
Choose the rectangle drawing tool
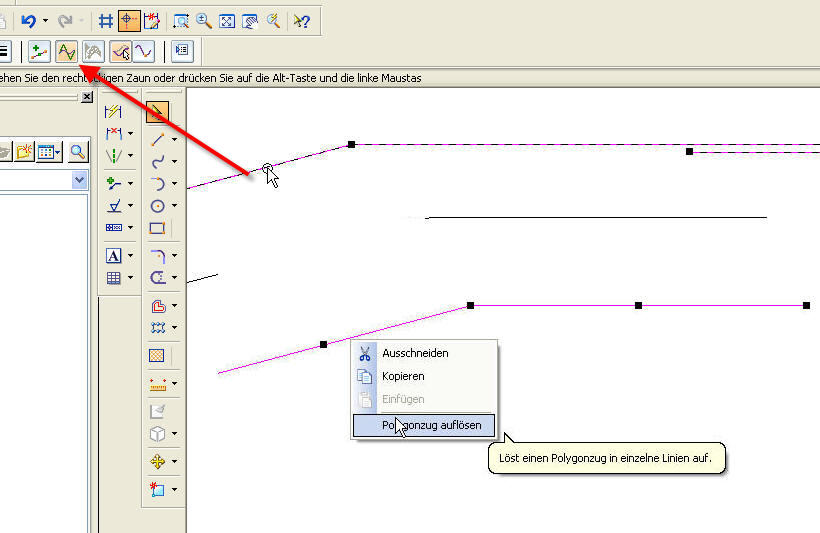pyautogui.click(x=156, y=228)
